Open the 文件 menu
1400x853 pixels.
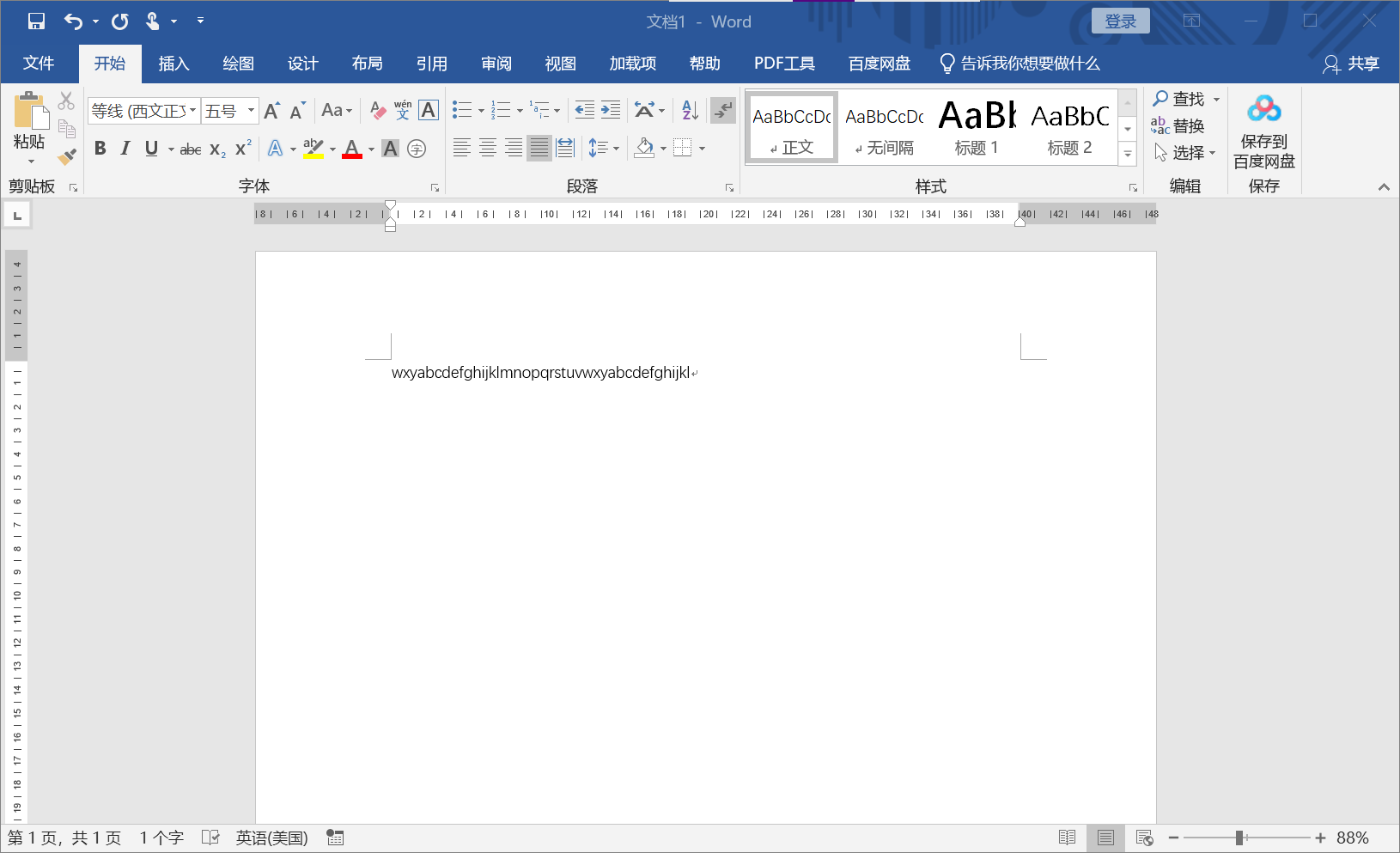click(39, 64)
